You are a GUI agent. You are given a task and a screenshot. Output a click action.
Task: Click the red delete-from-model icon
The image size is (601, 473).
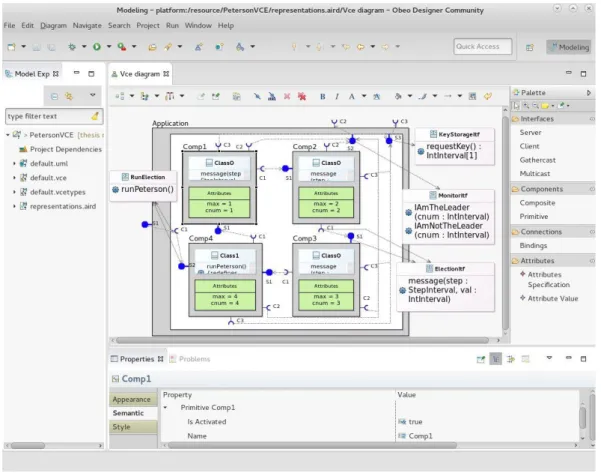(x=302, y=97)
